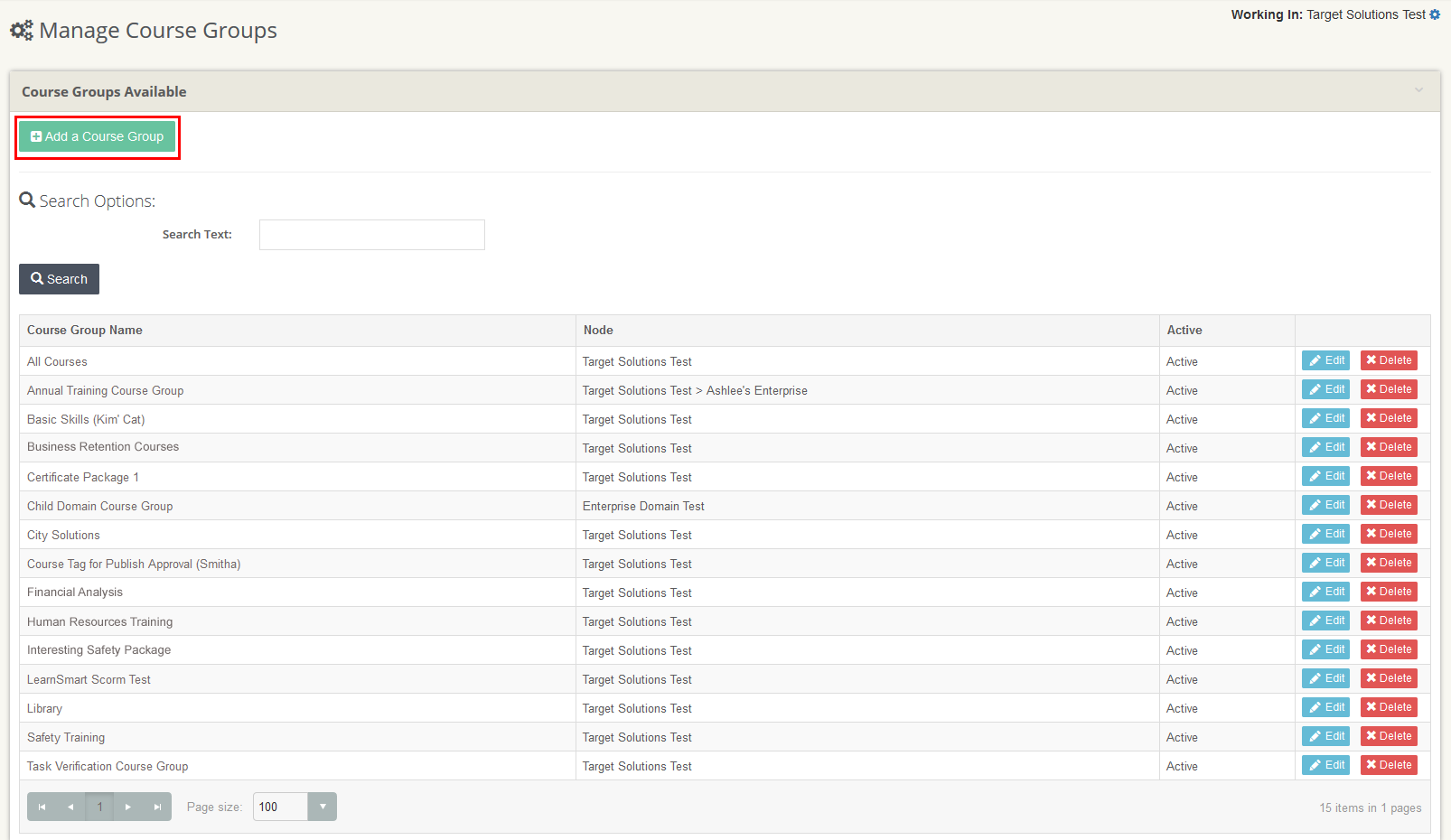
Task: Go to the previous page arrow
Action: point(70,807)
